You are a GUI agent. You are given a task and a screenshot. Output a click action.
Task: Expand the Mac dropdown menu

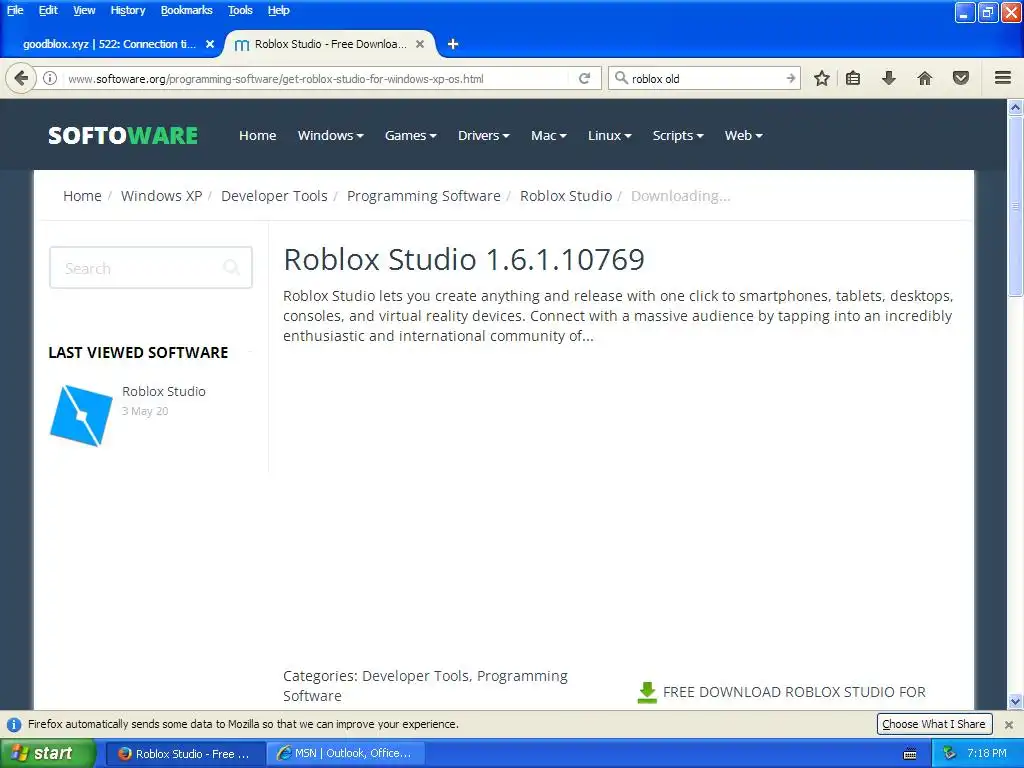pyautogui.click(x=549, y=135)
